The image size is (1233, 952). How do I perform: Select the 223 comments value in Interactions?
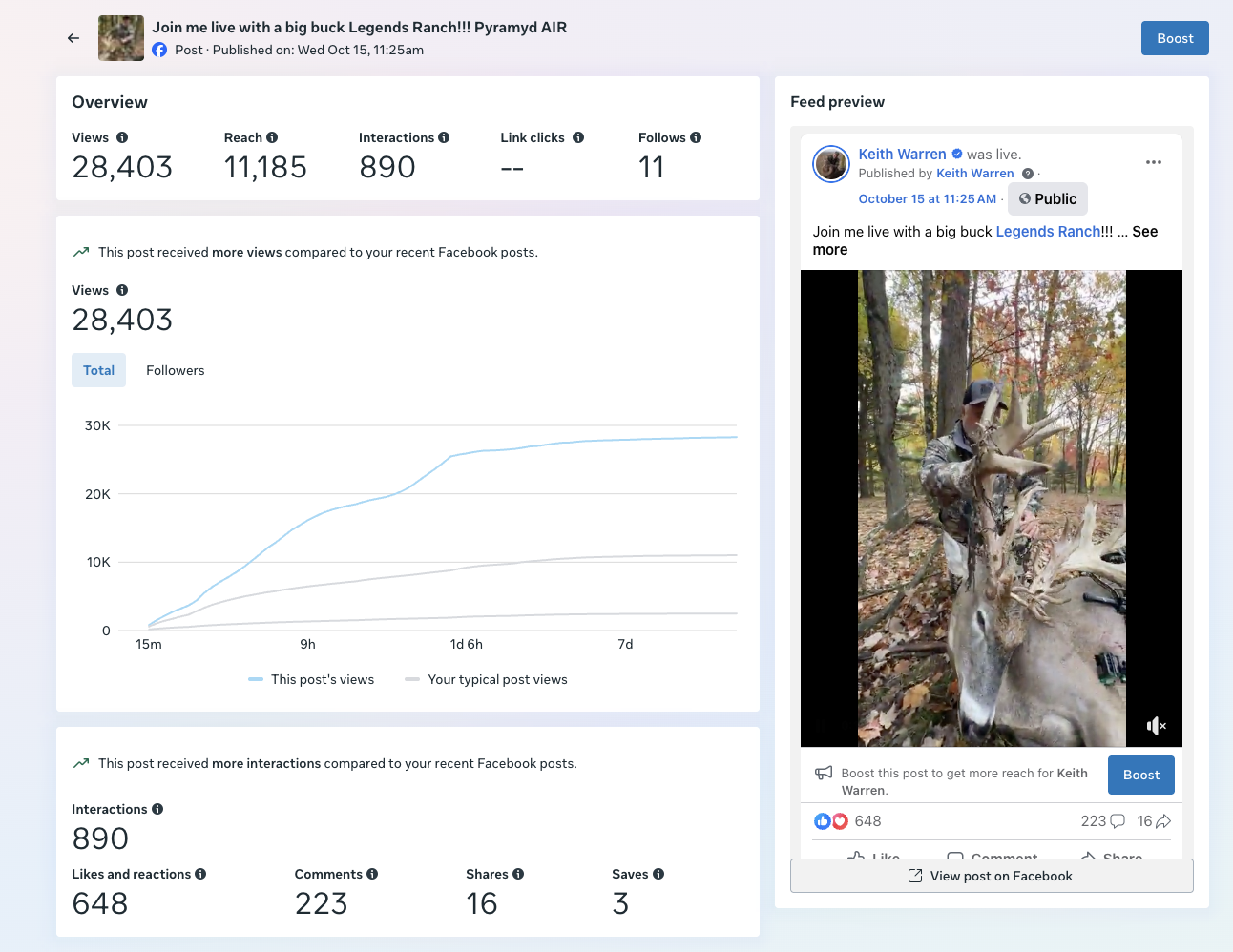(x=321, y=903)
